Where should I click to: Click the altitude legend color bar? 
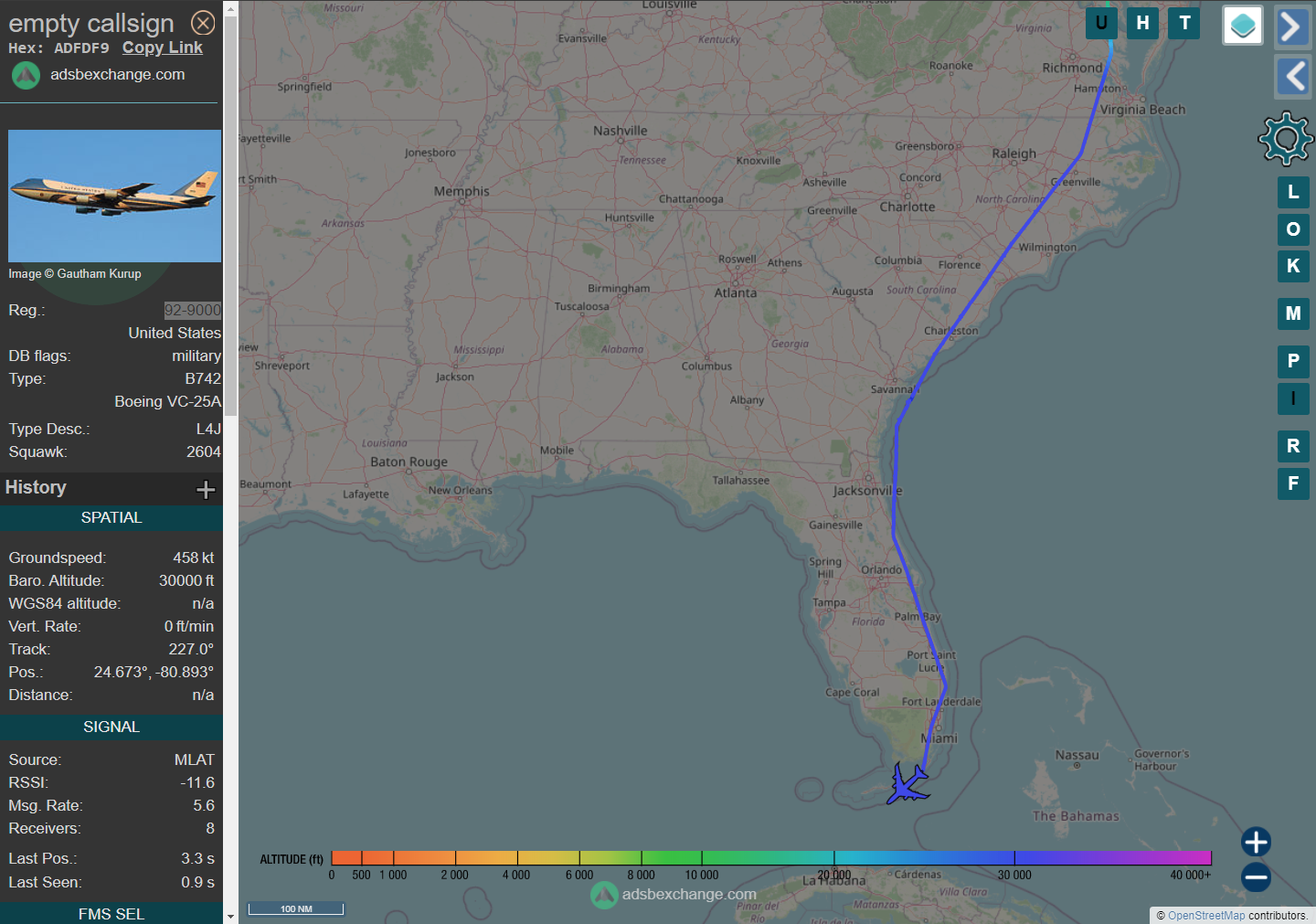coord(770,857)
